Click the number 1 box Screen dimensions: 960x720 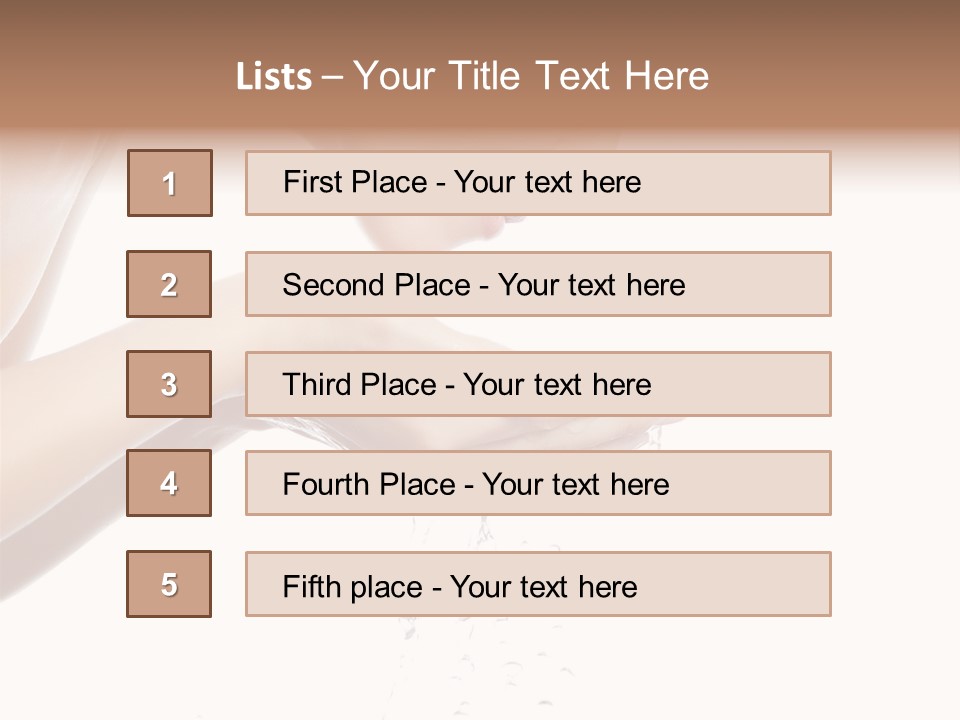[x=170, y=183]
